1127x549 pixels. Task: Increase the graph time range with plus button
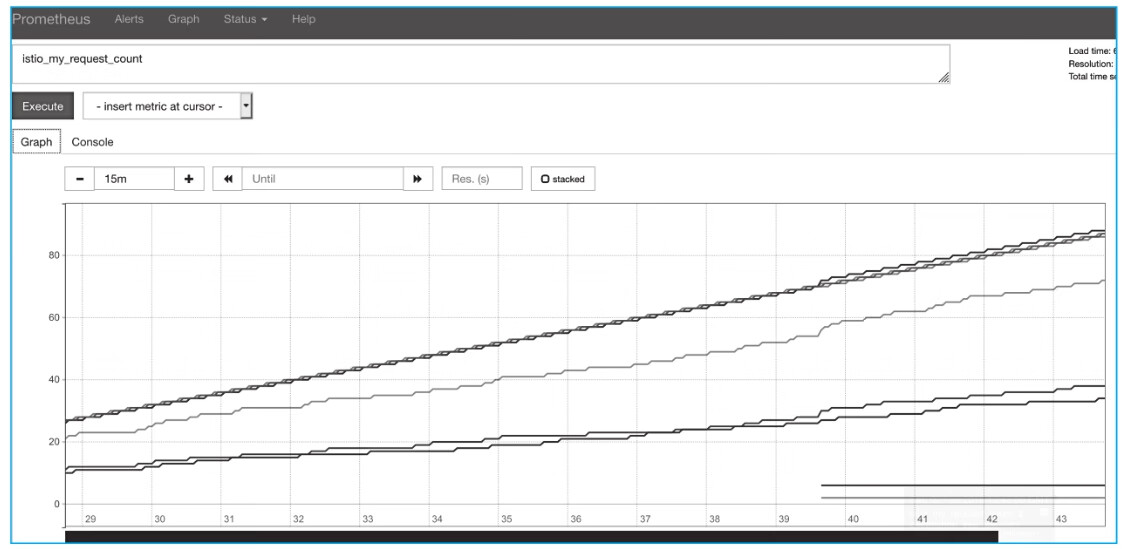coord(189,178)
